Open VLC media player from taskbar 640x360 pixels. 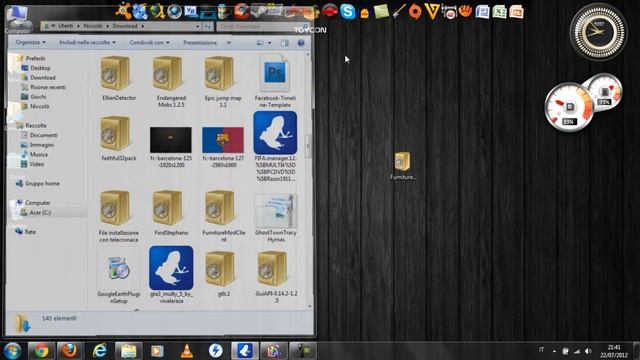(x=187, y=351)
